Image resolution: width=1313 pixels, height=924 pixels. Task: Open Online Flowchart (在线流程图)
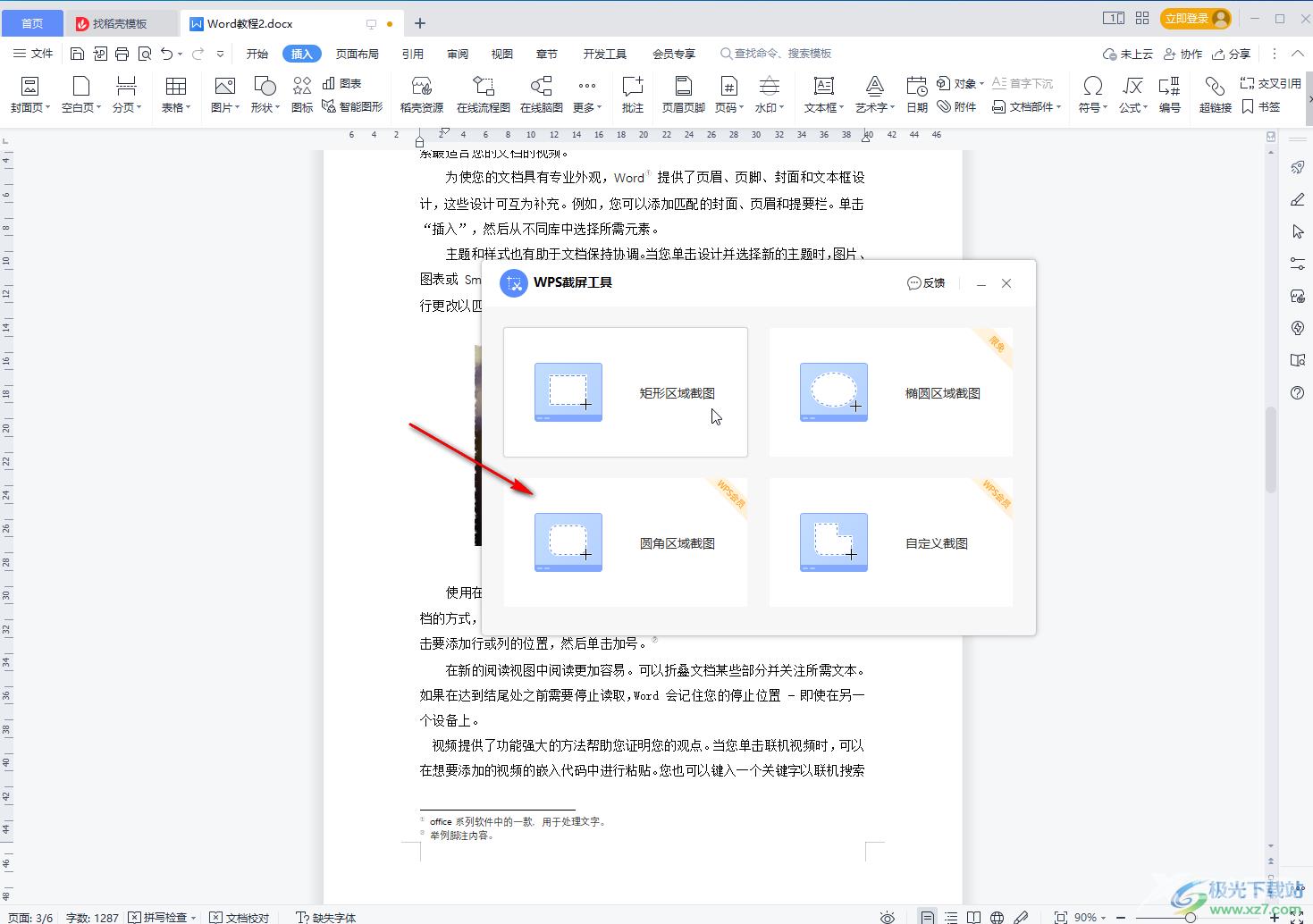[x=484, y=95]
